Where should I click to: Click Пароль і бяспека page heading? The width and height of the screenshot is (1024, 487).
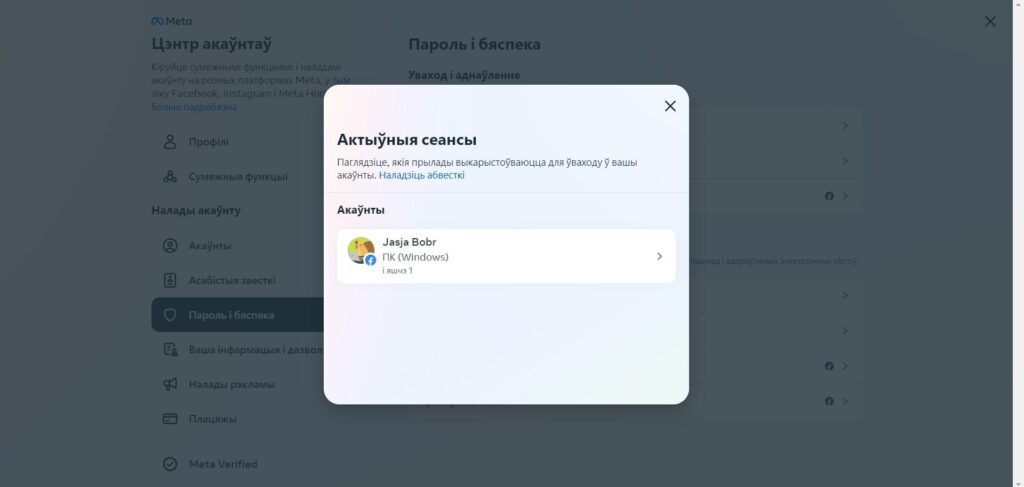tap(474, 44)
